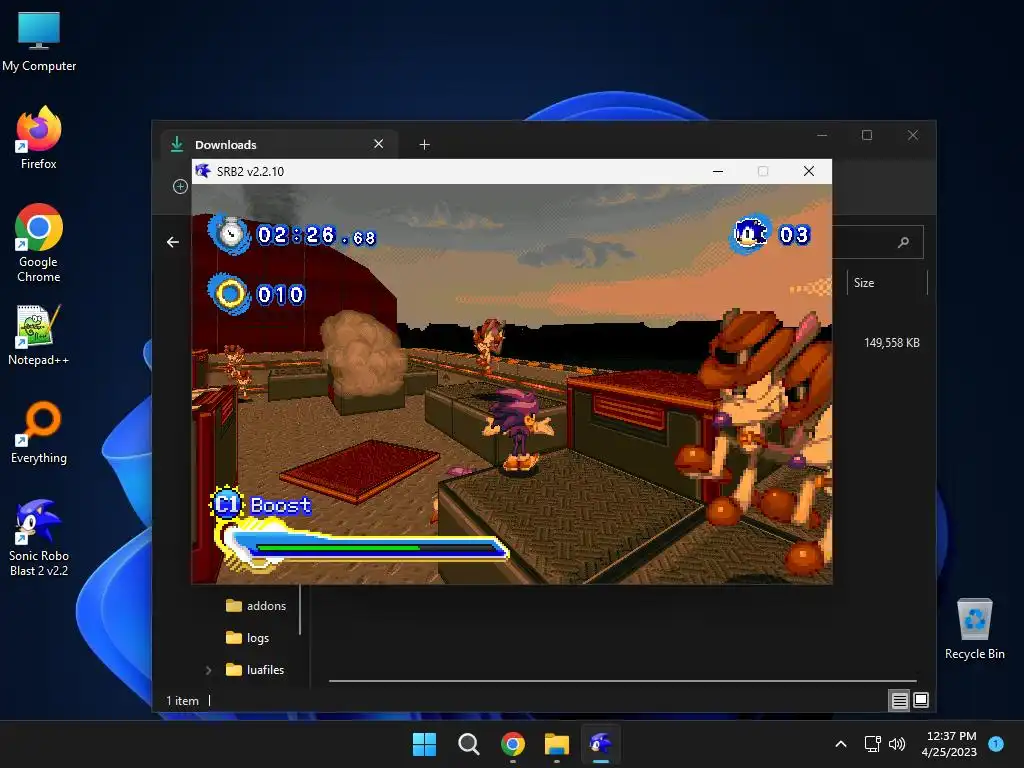The height and width of the screenshot is (768, 1024).
Task: Switch to Chrome in the taskbar
Action: (x=513, y=744)
